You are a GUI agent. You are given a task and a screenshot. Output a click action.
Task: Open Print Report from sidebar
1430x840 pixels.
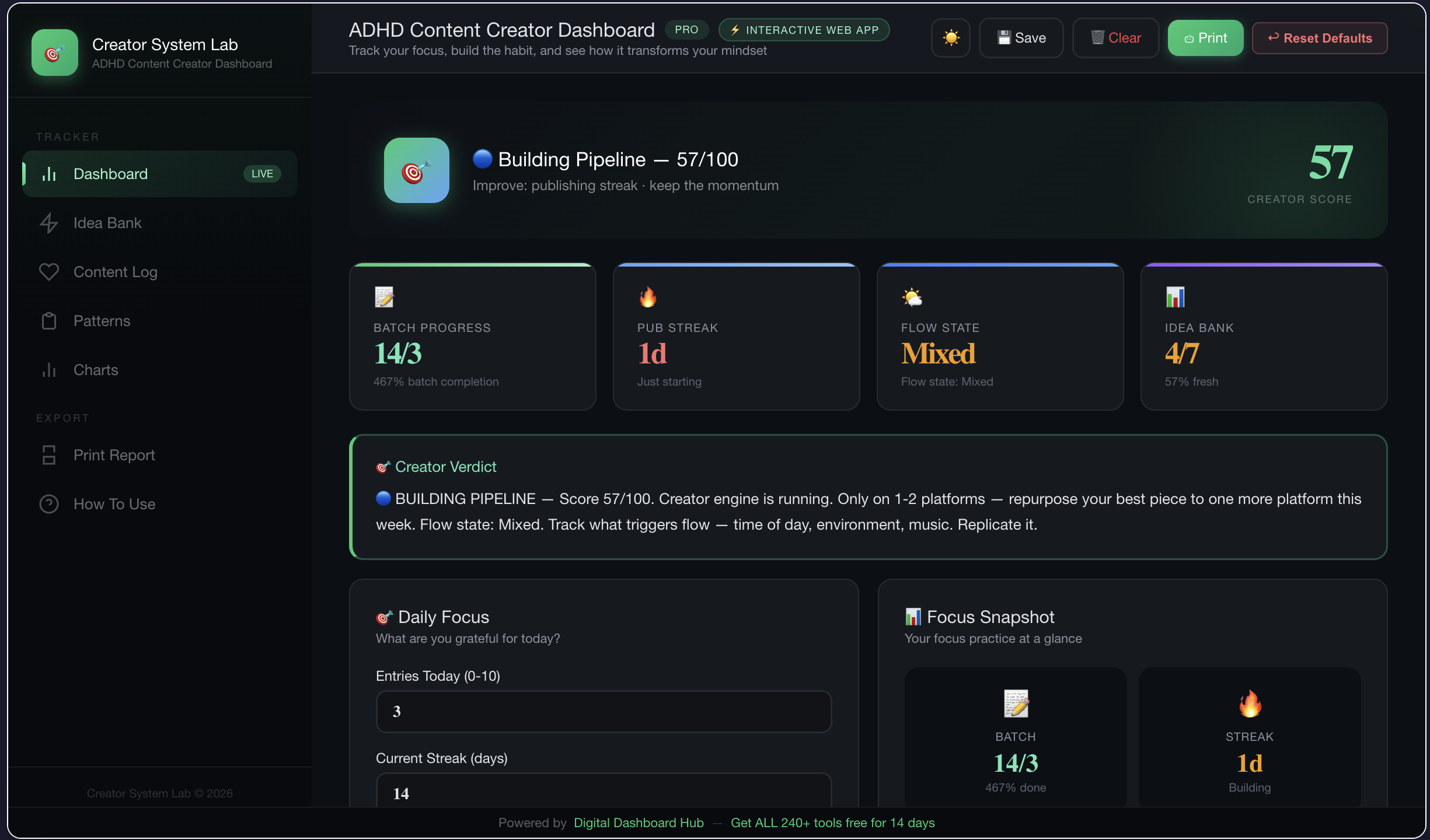pyautogui.click(x=160, y=455)
